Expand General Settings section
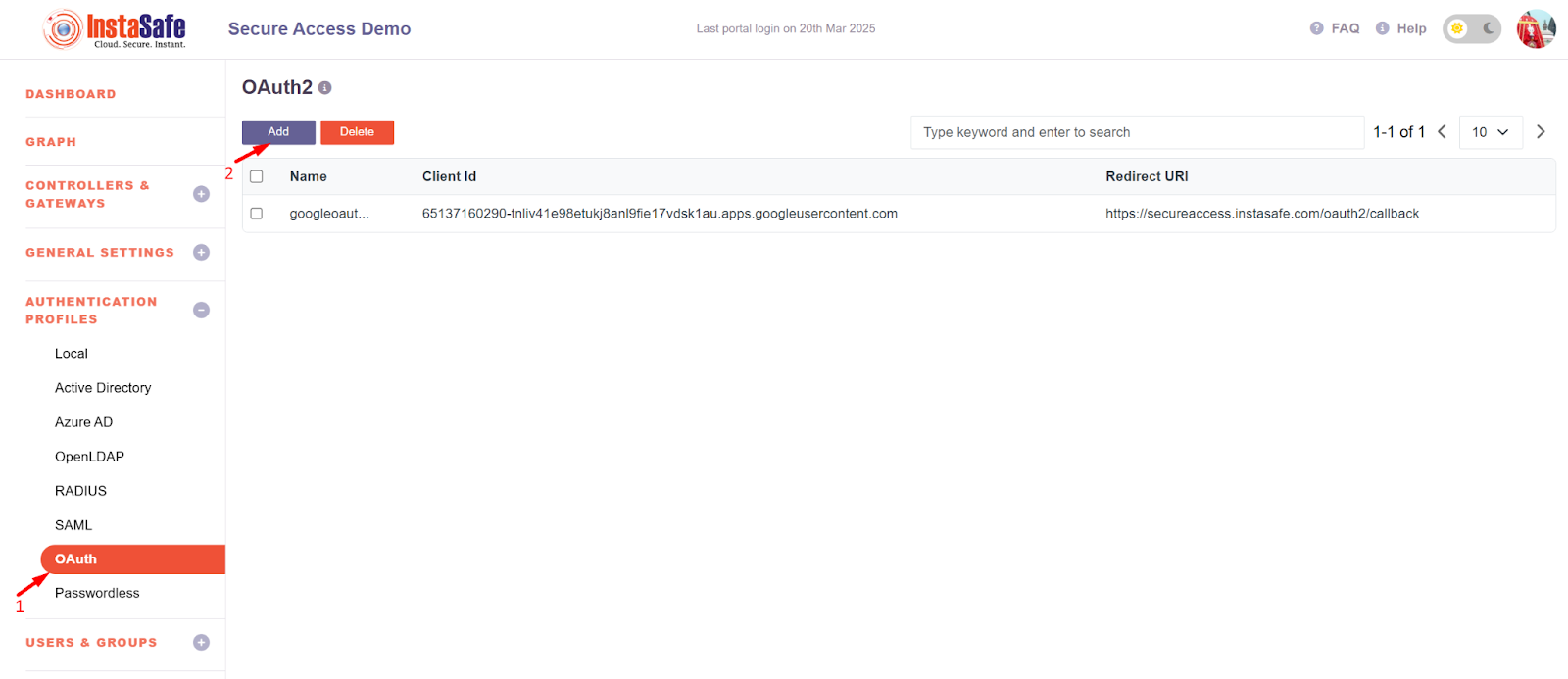 pos(202,253)
